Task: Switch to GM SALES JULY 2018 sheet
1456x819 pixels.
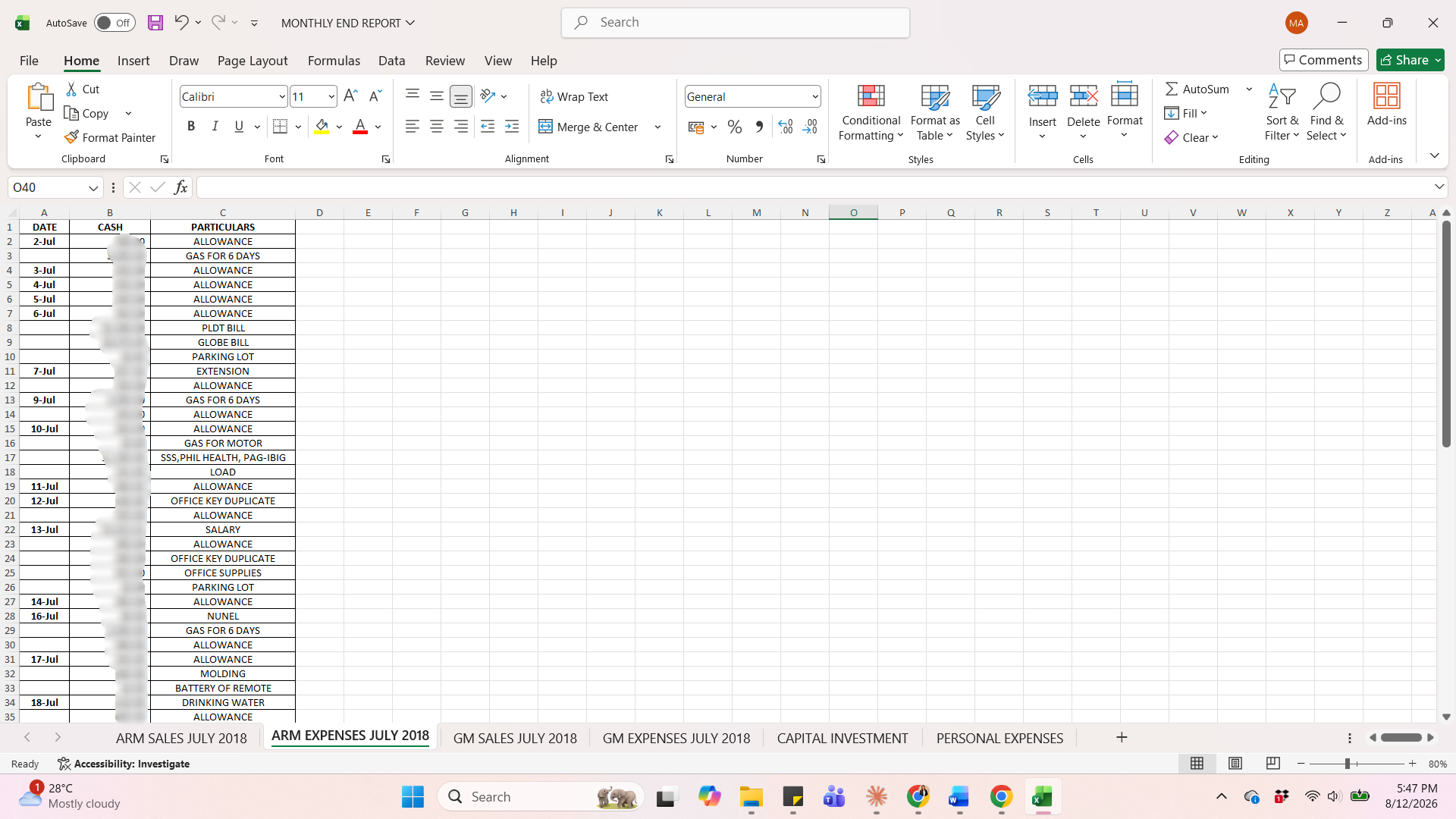Action: (515, 738)
